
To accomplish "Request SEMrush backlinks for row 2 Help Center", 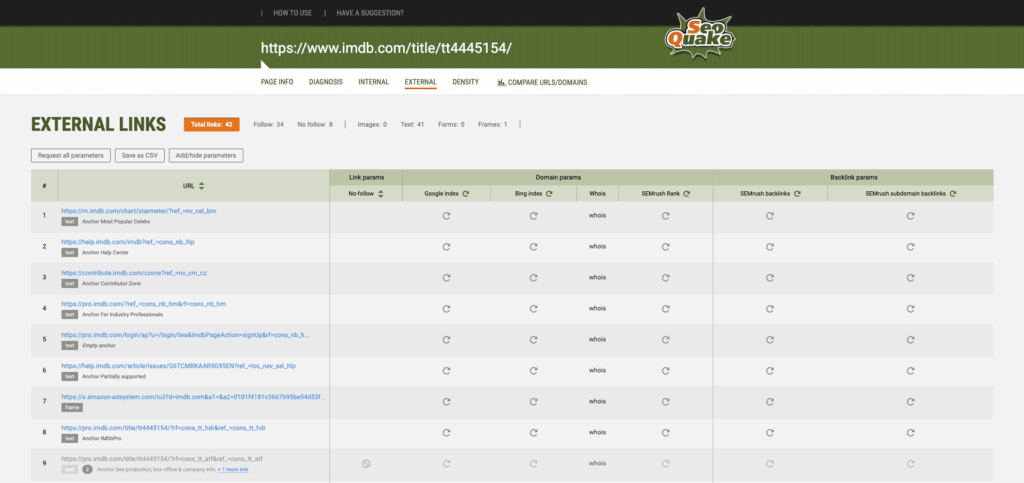I will coord(770,247).
